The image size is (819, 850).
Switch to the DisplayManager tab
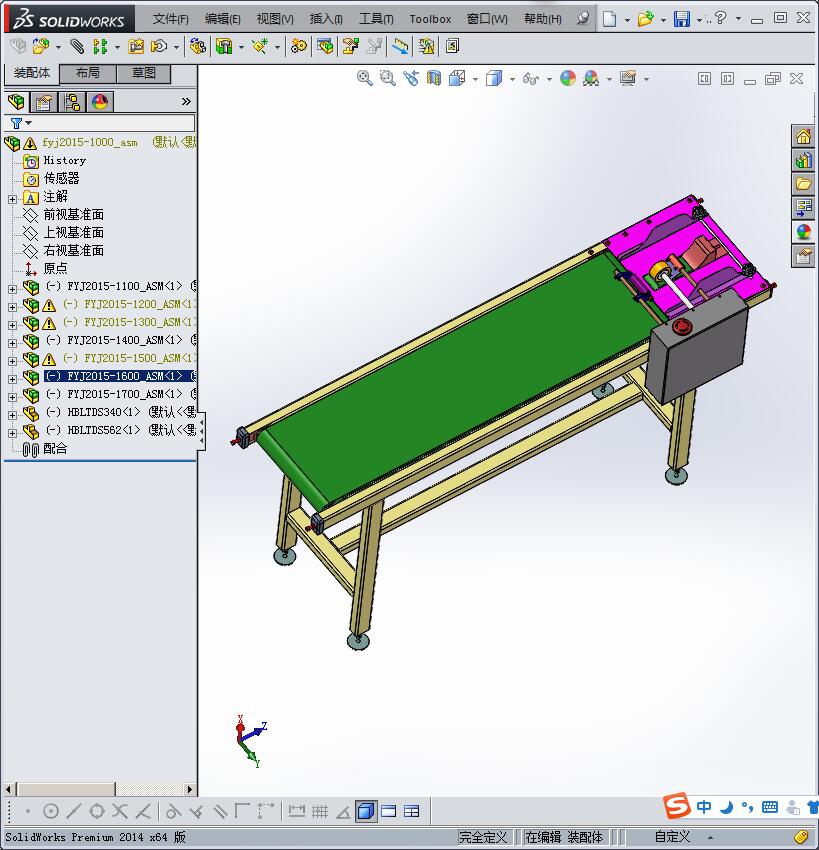tap(100, 101)
